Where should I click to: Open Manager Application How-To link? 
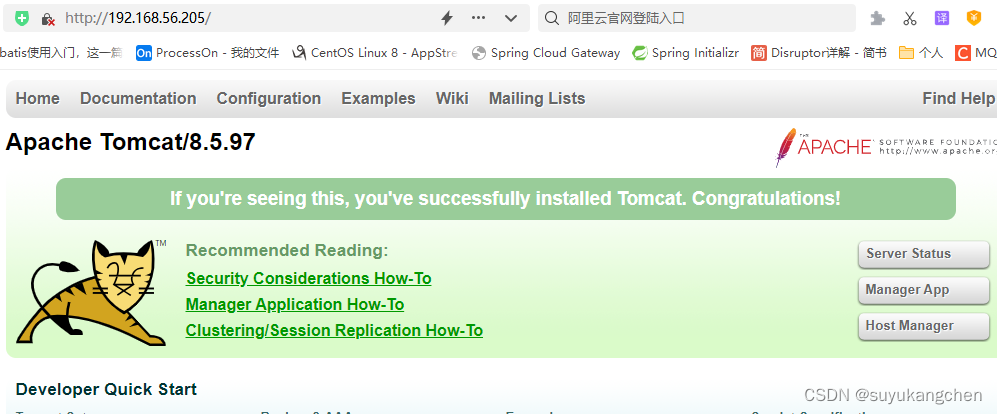tap(294, 305)
